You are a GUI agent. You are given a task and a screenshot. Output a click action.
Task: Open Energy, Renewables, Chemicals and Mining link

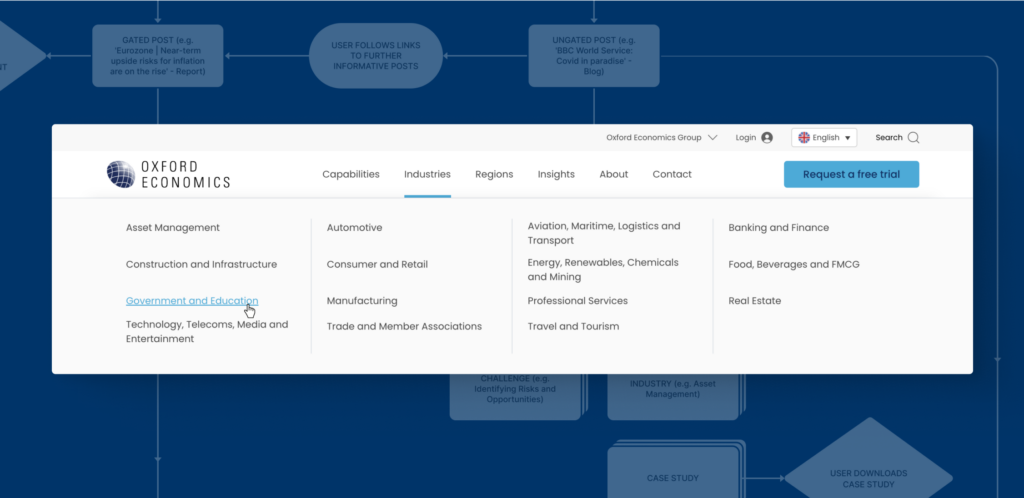click(603, 270)
